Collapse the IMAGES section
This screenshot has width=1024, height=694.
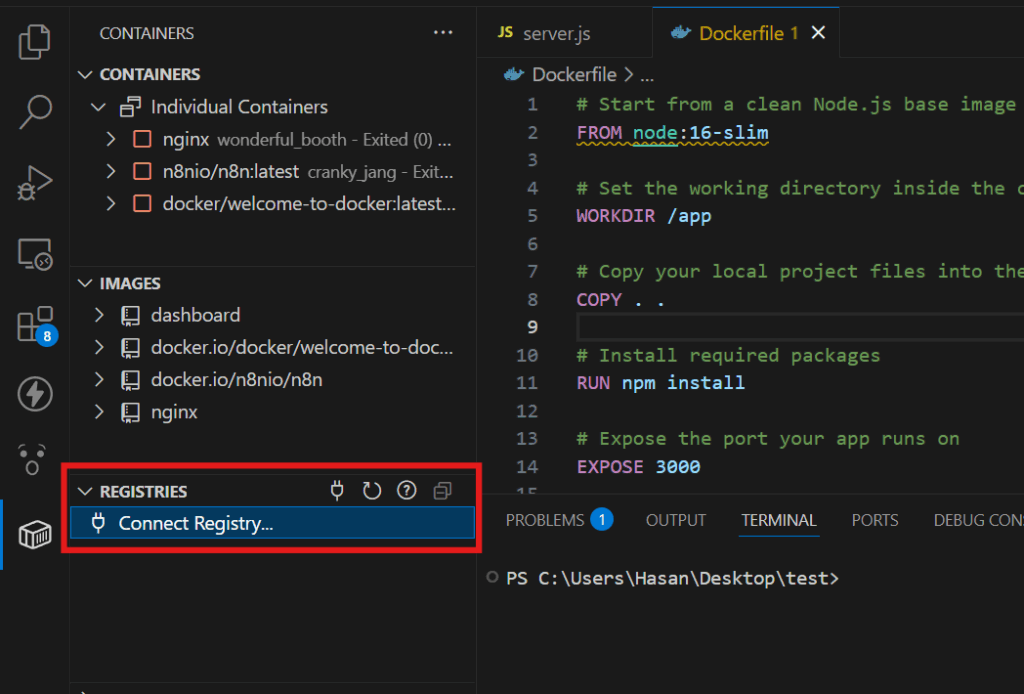(85, 283)
